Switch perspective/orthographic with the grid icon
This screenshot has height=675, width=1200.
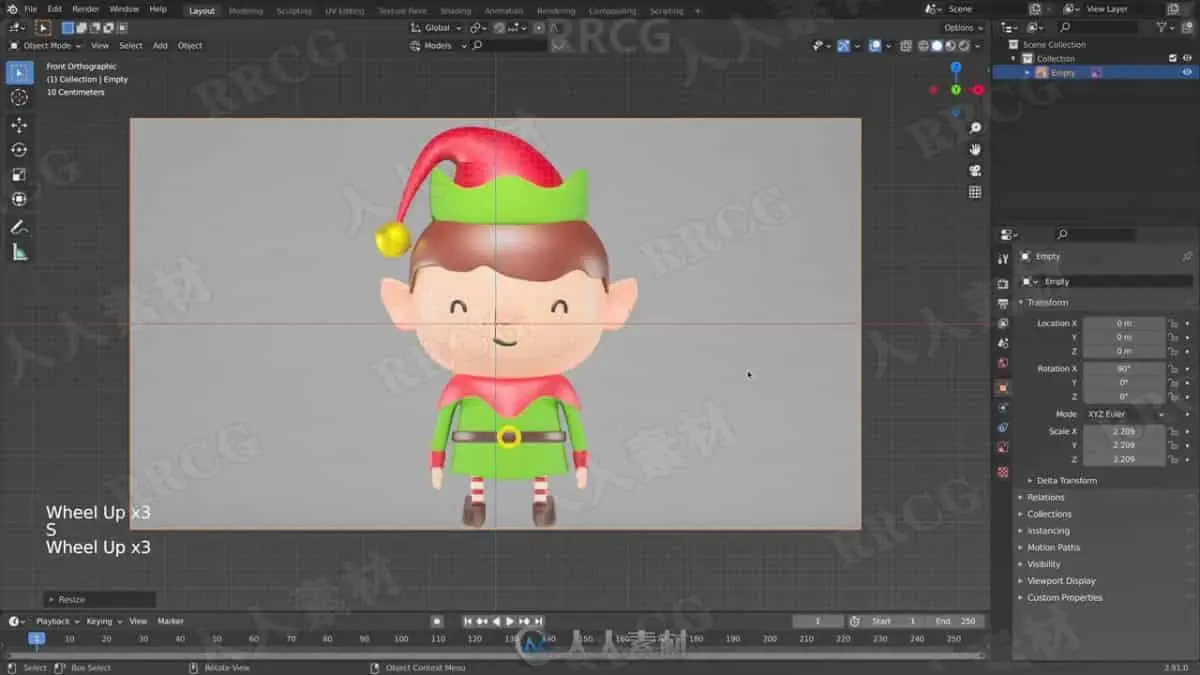tap(975, 192)
